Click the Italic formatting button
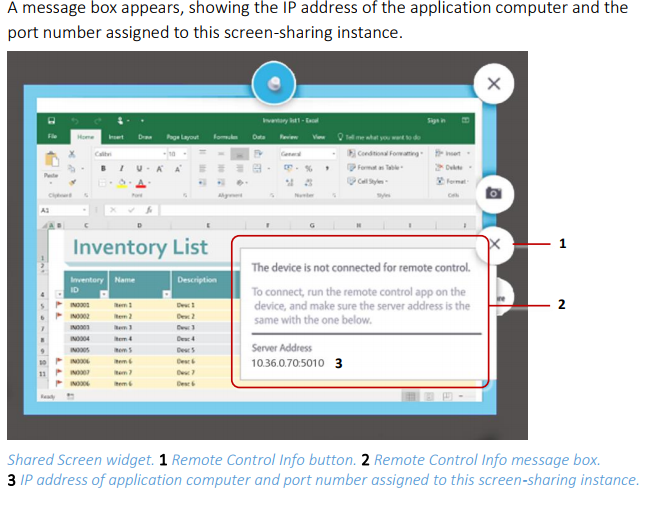This screenshot has width=646, height=510. point(119,168)
